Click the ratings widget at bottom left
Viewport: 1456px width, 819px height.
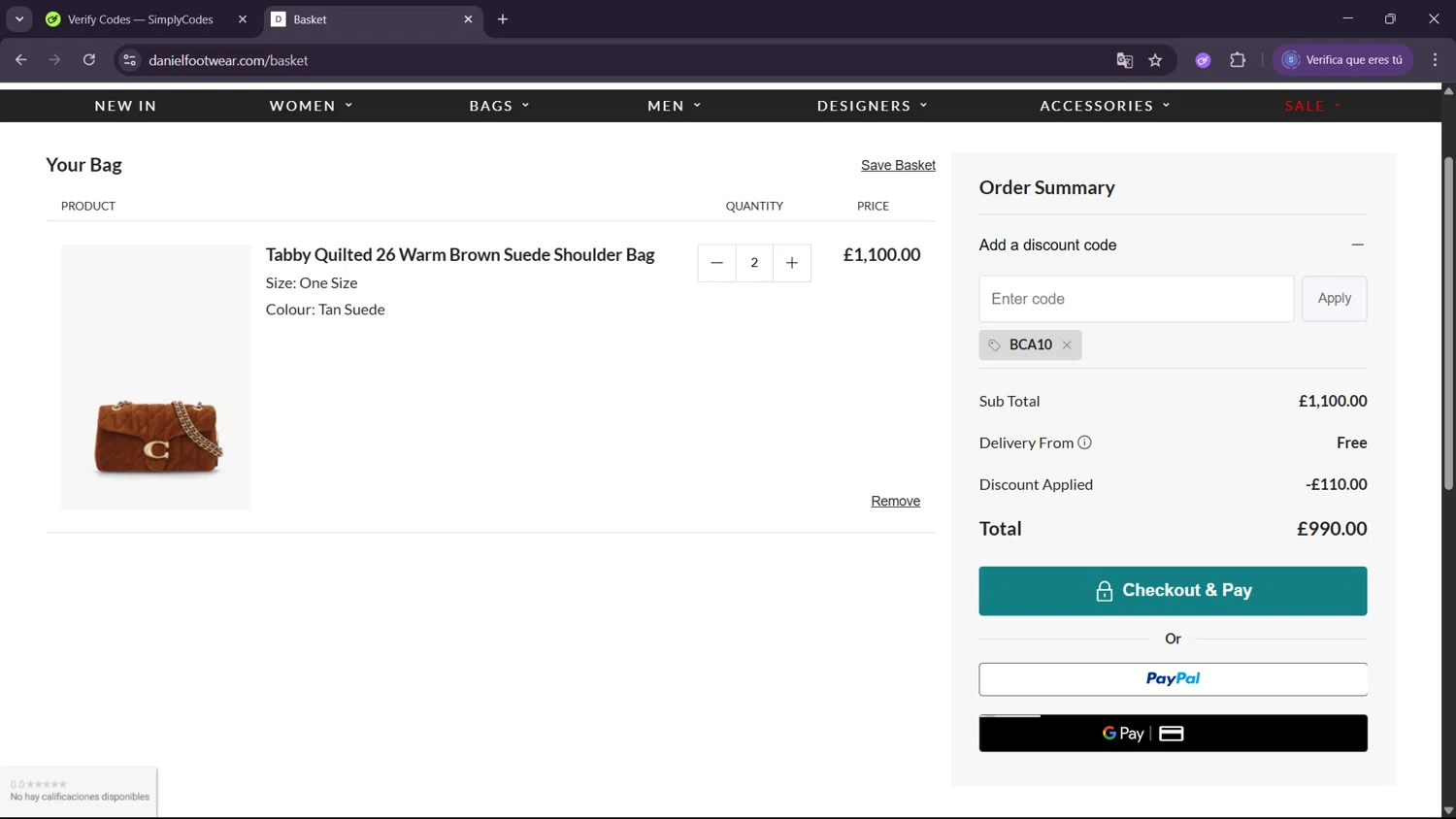tap(79, 791)
